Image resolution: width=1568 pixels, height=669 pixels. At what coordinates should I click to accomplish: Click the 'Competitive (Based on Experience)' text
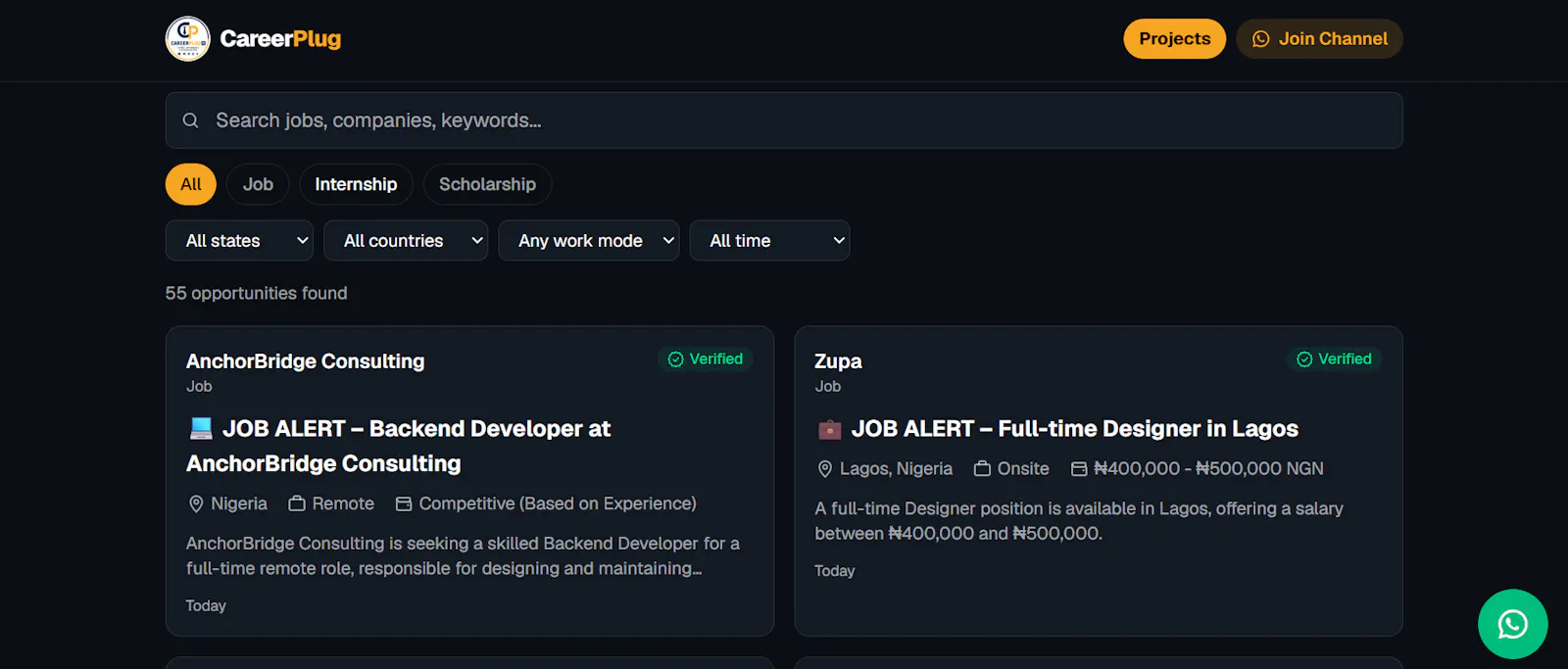pos(558,503)
